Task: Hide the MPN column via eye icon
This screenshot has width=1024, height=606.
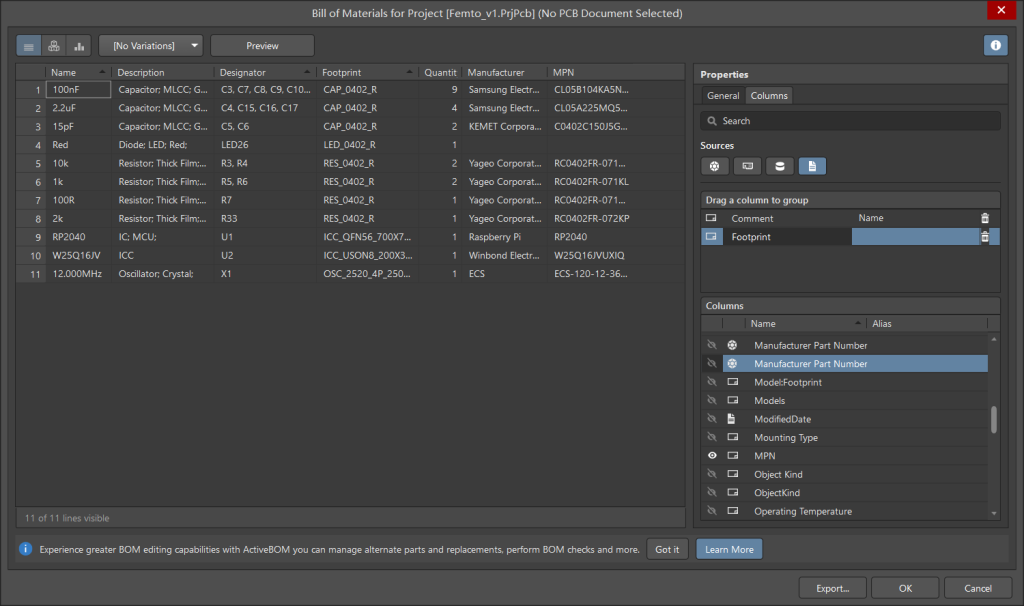Action: 712,455
